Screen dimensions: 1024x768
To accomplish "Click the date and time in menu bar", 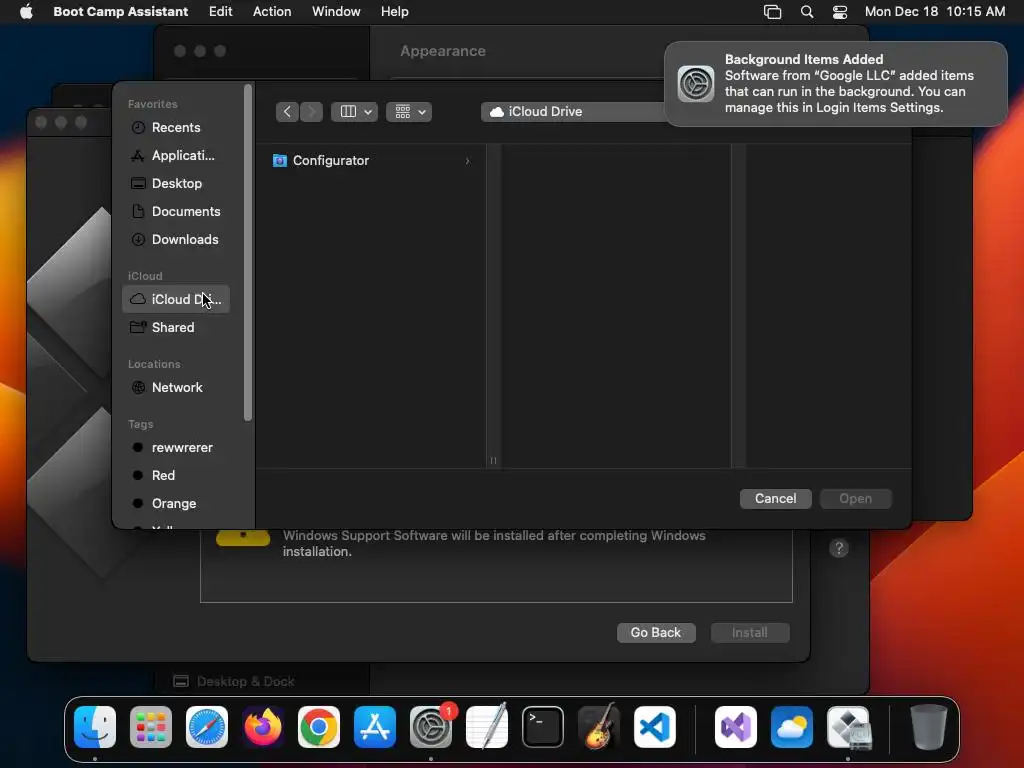I will (935, 12).
